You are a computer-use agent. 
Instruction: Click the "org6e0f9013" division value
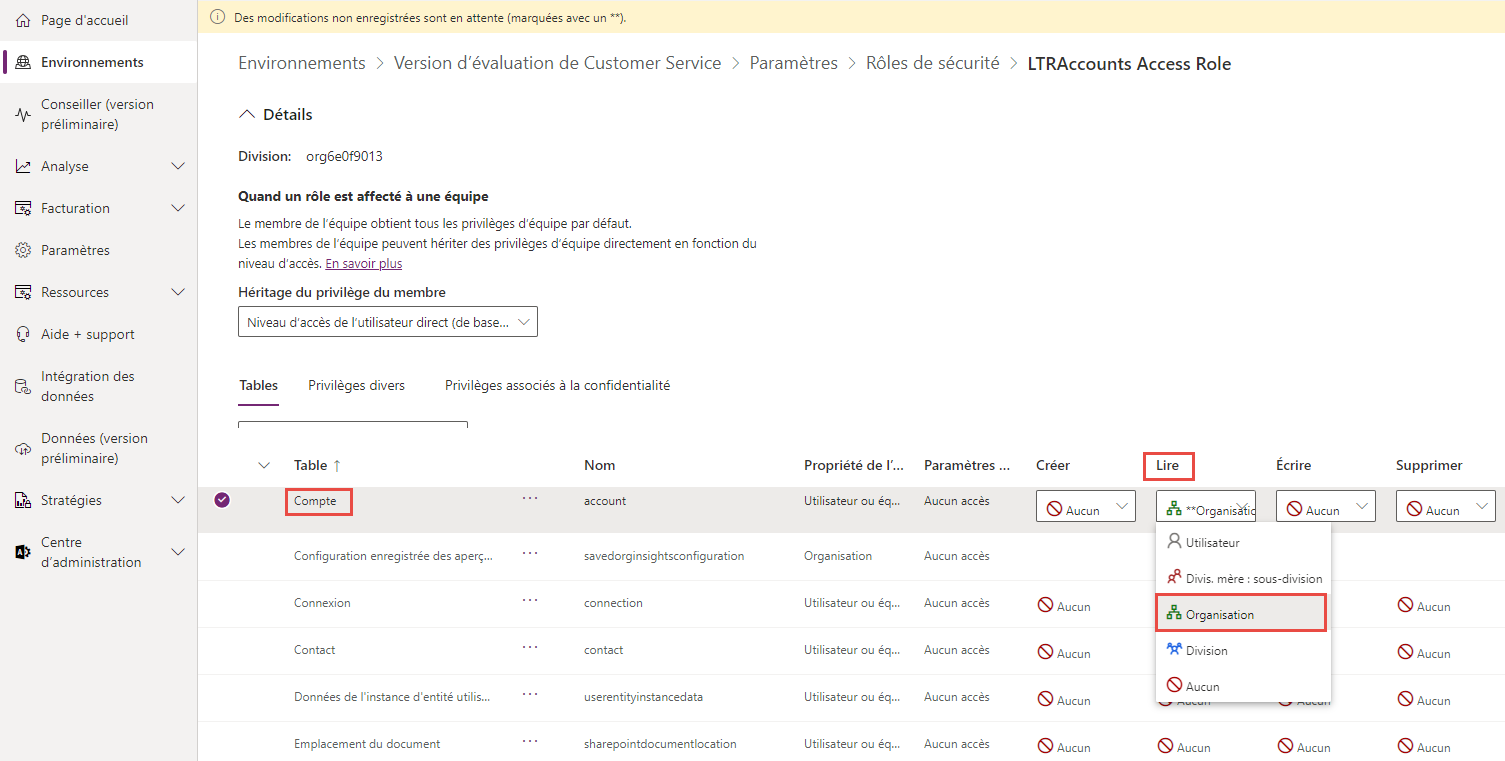point(344,156)
